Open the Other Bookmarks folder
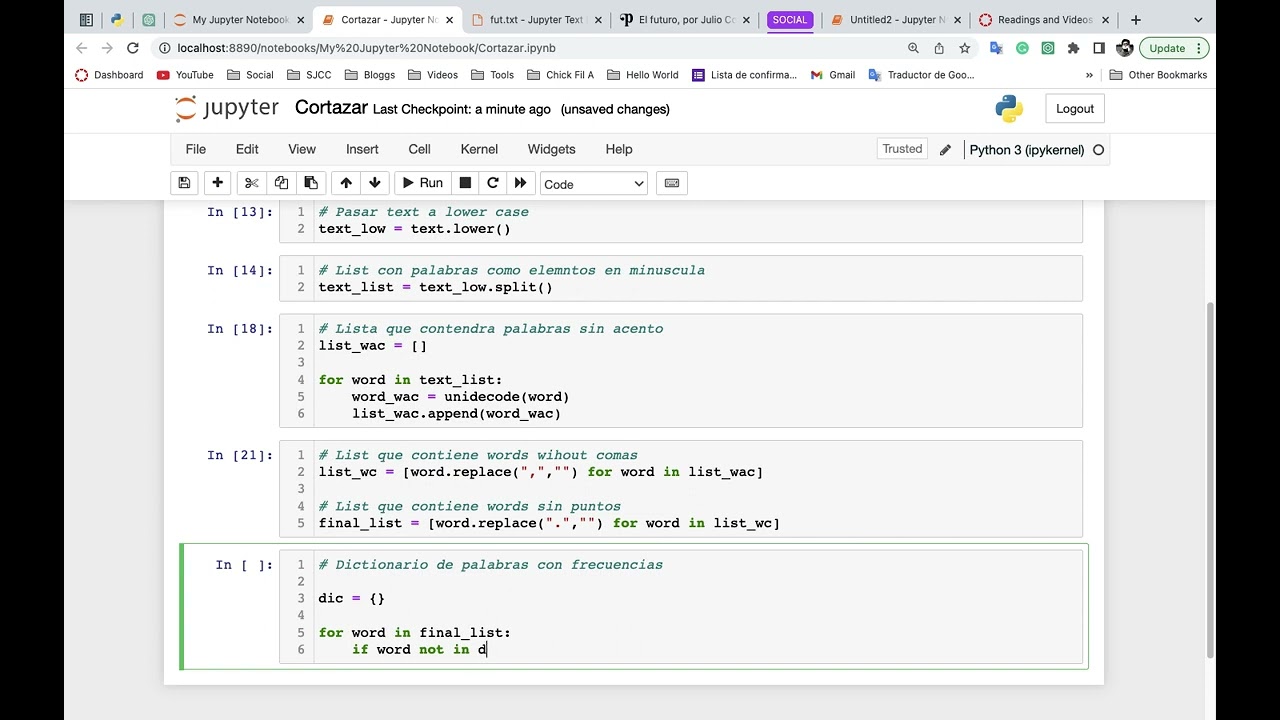Screen dimensions: 1280x720 point(1158,75)
